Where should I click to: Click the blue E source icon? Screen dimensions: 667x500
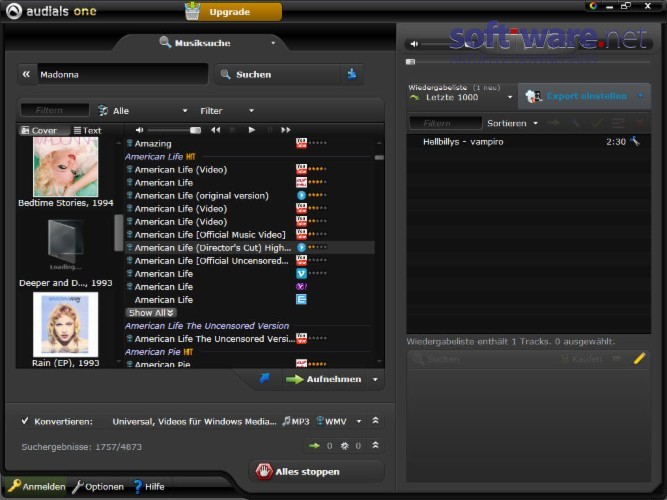click(x=301, y=300)
